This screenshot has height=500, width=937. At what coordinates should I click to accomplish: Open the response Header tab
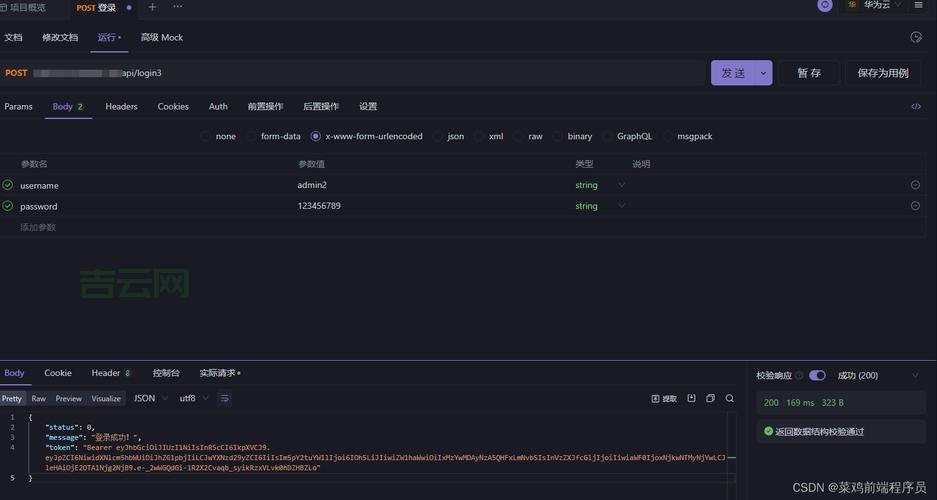click(111, 373)
